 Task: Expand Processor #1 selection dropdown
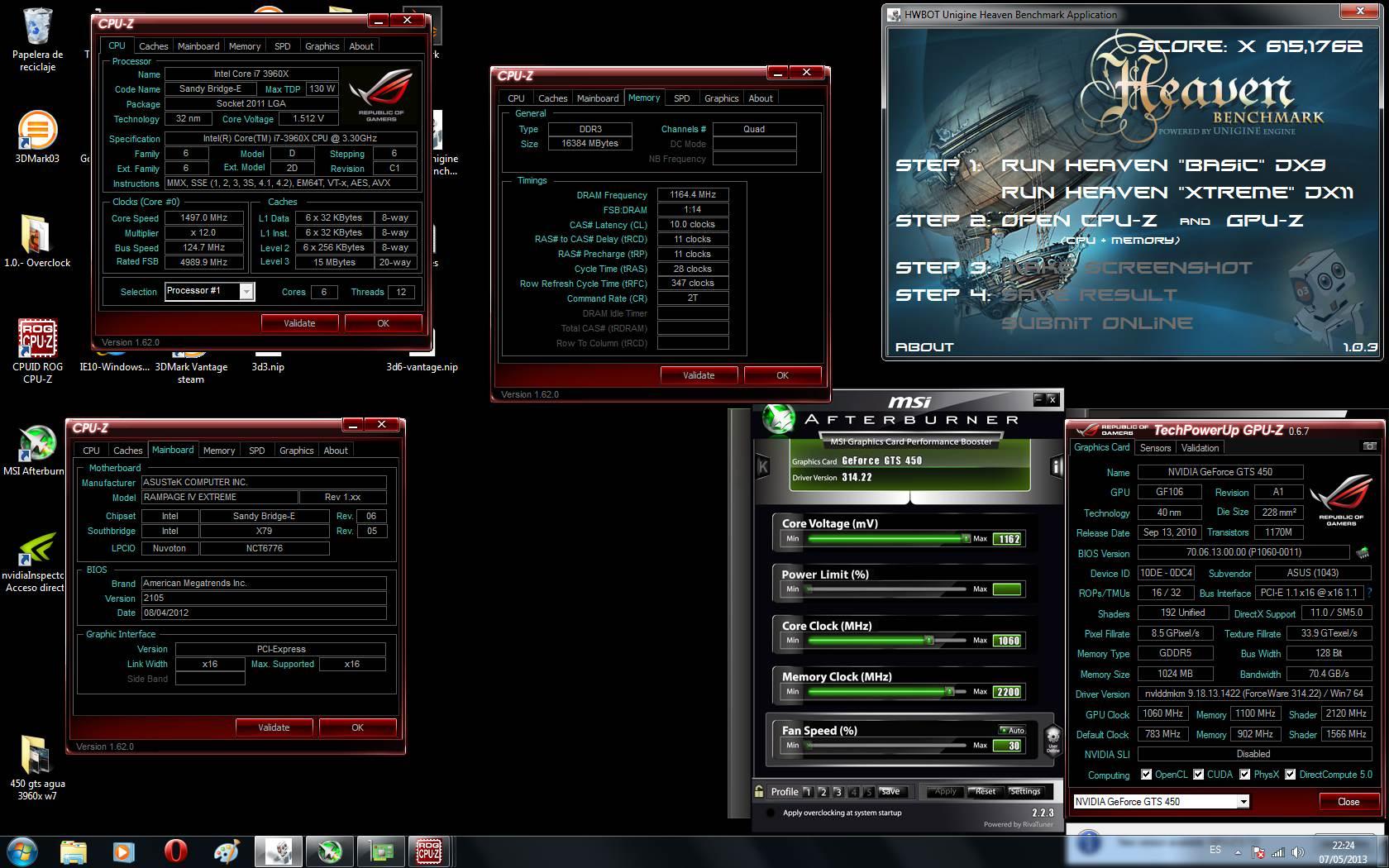point(246,291)
